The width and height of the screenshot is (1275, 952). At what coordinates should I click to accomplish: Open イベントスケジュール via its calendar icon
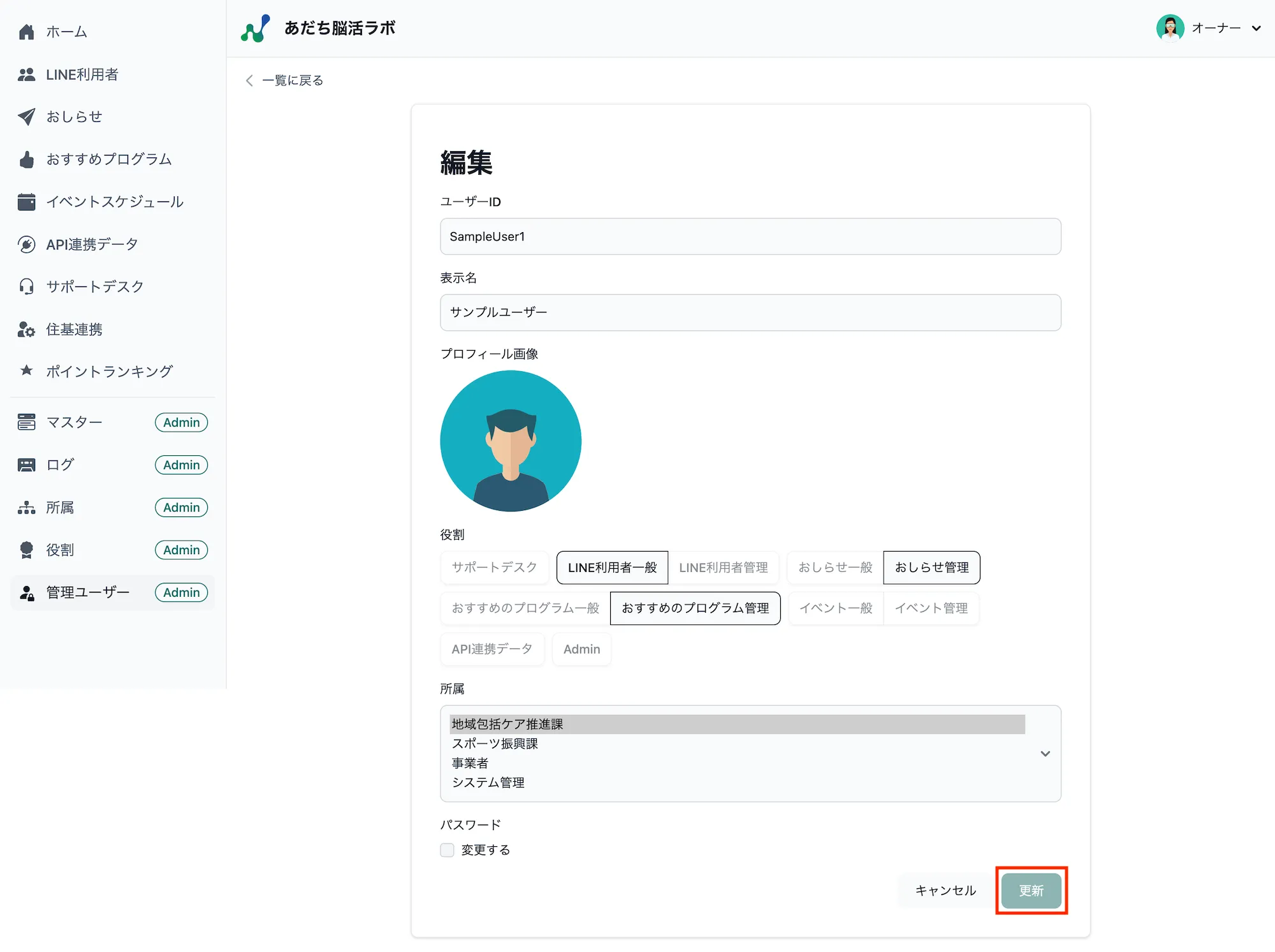click(26, 201)
